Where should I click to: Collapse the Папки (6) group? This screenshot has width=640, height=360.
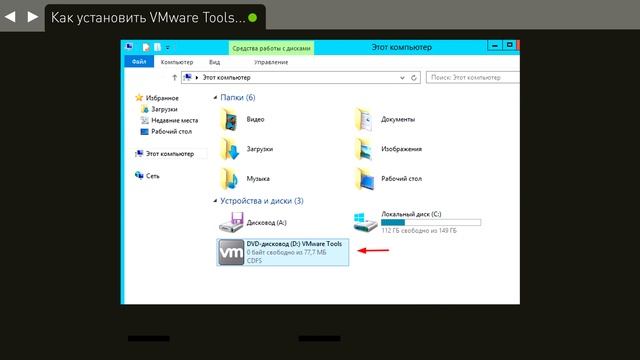tap(215, 98)
